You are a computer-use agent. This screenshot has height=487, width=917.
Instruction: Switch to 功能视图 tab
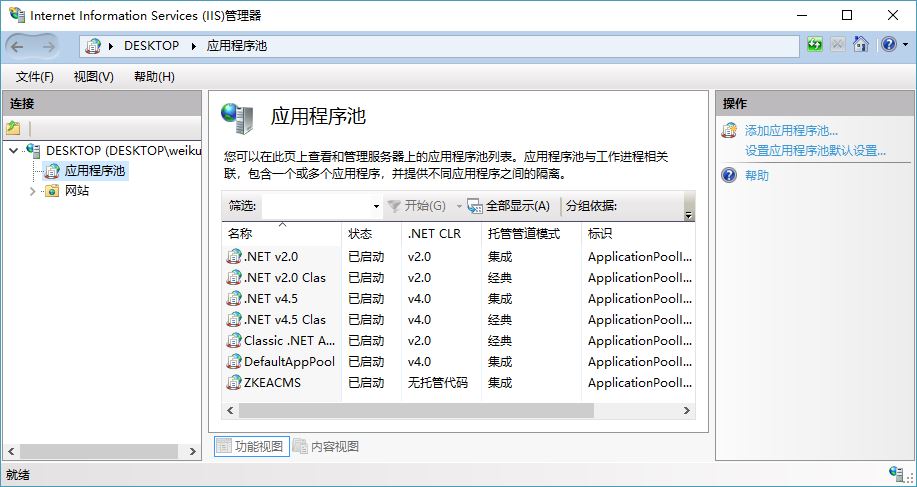[252, 447]
